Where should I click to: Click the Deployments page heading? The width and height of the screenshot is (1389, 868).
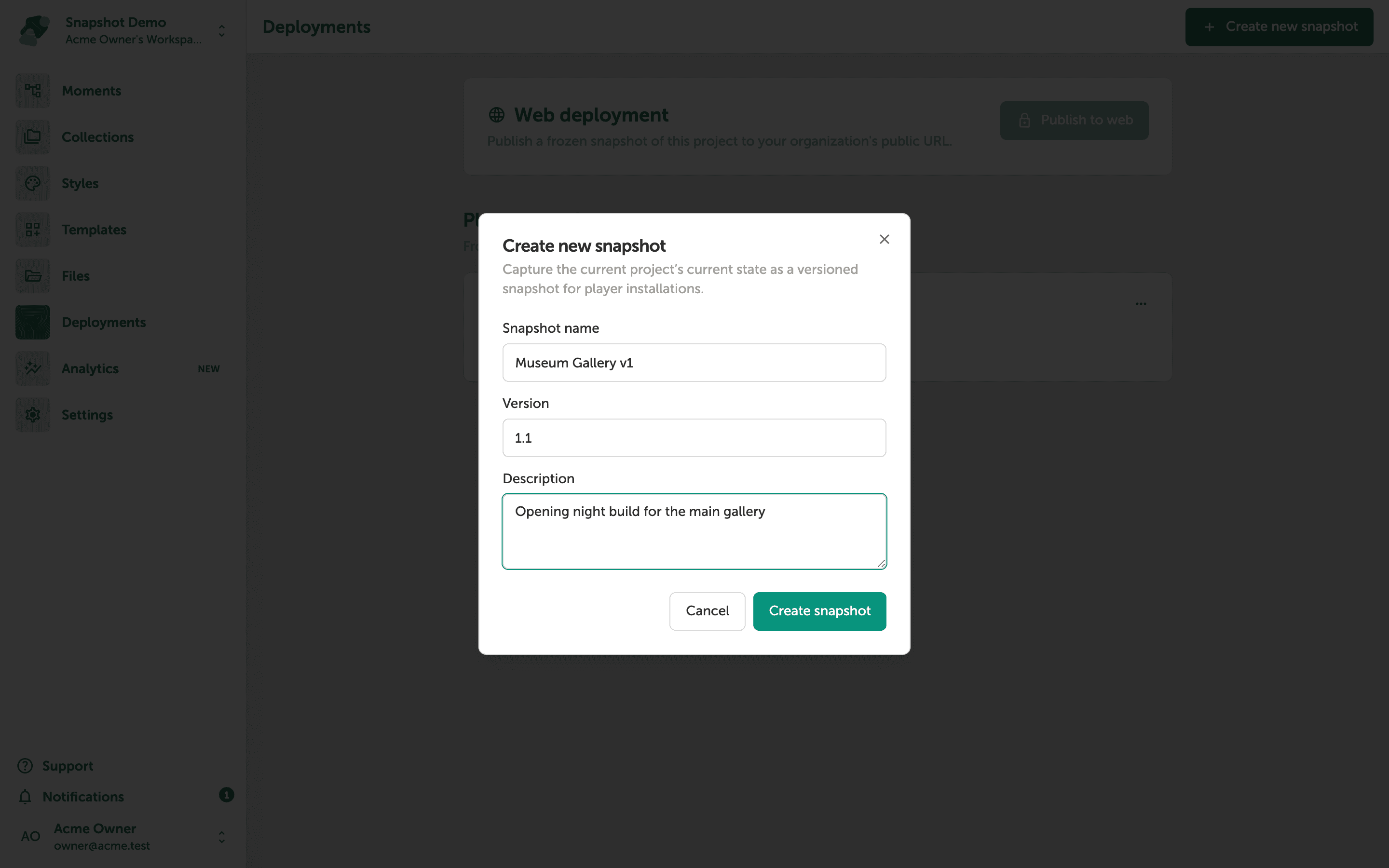(x=316, y=27)
